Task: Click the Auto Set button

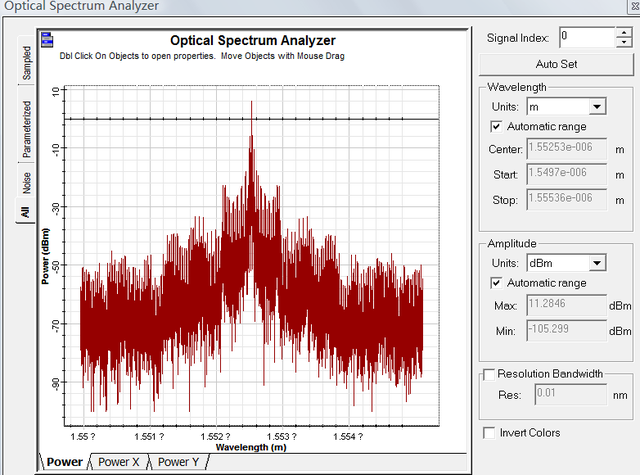Action: (x=556, y=64)
